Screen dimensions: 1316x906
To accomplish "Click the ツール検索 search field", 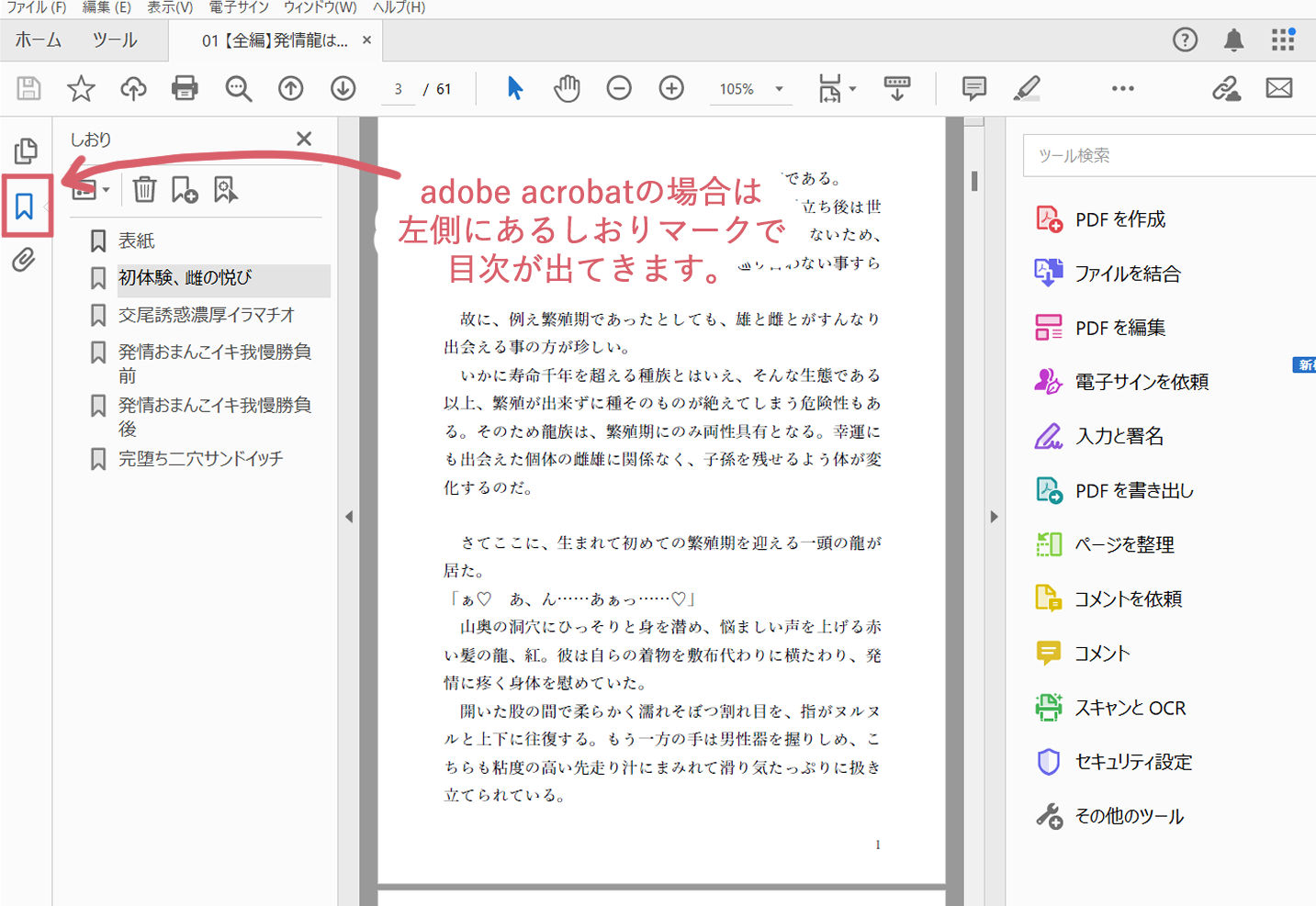I will (x=1169, y=155).
